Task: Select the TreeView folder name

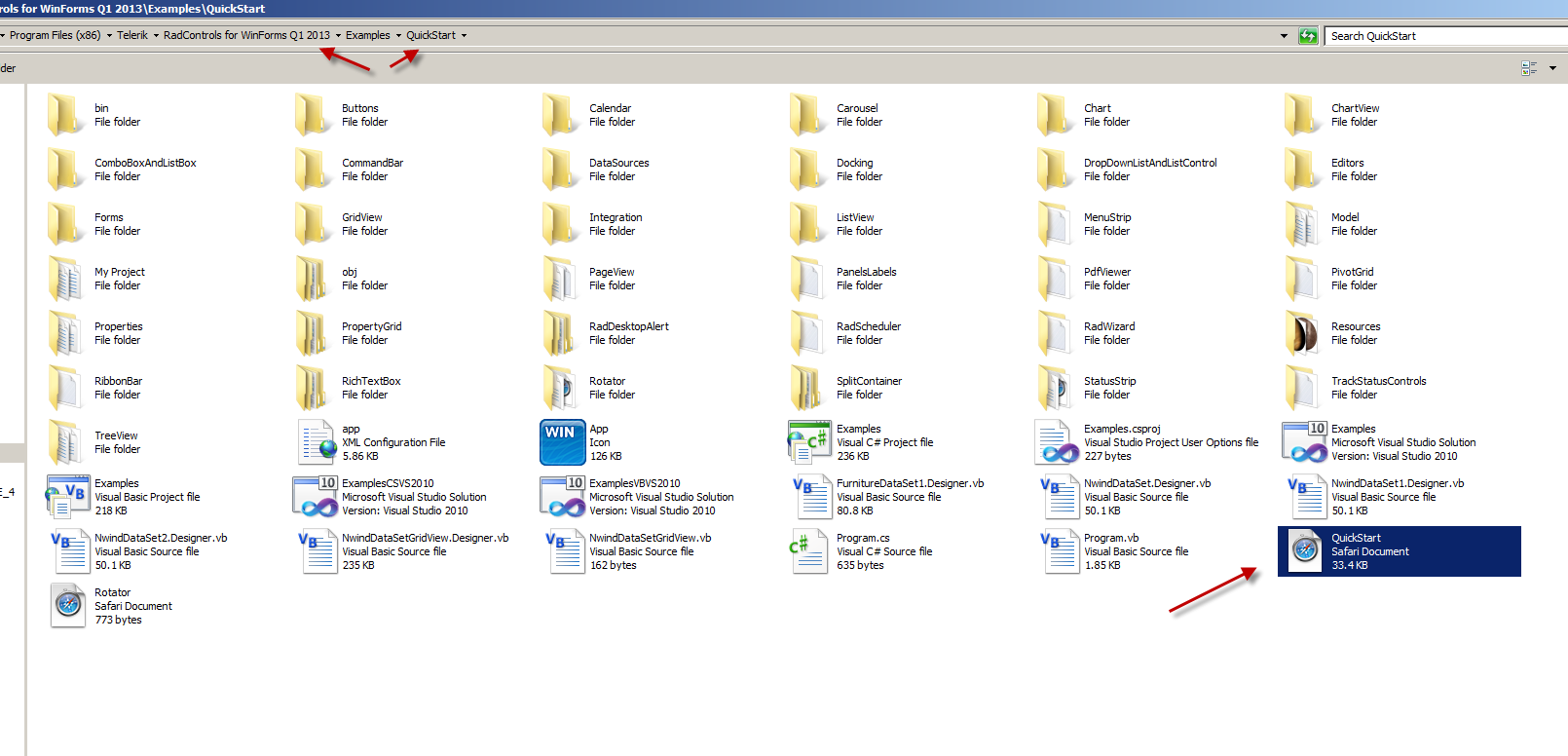Action: (116, 435)
